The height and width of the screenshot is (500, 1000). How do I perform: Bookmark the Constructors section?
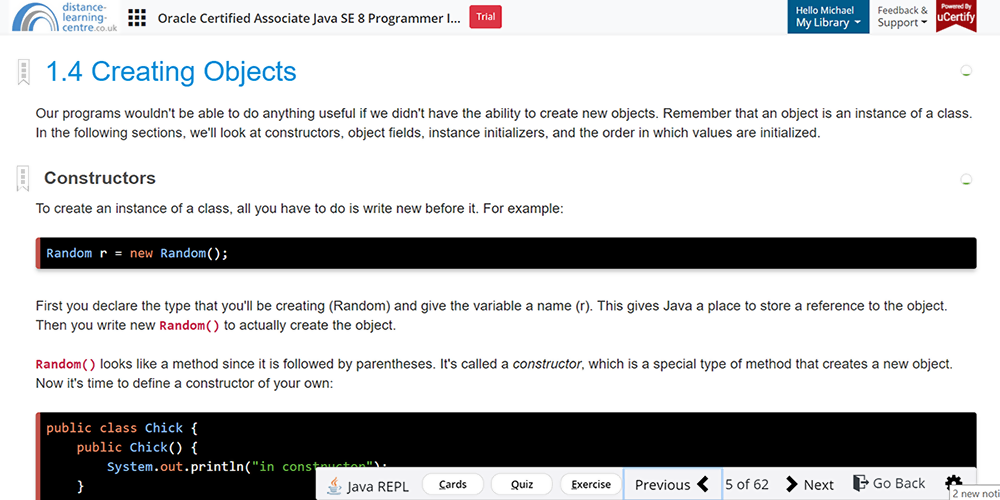tap(22, 179)
